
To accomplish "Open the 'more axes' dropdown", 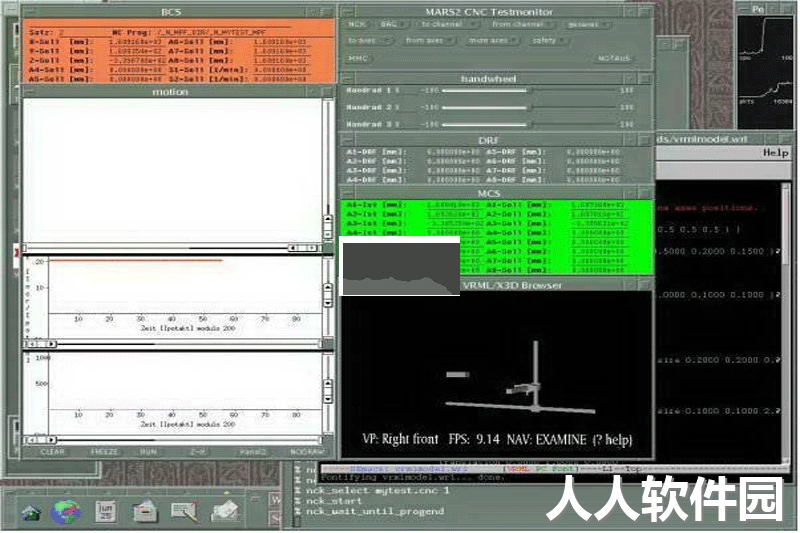I will pos(491,40).
